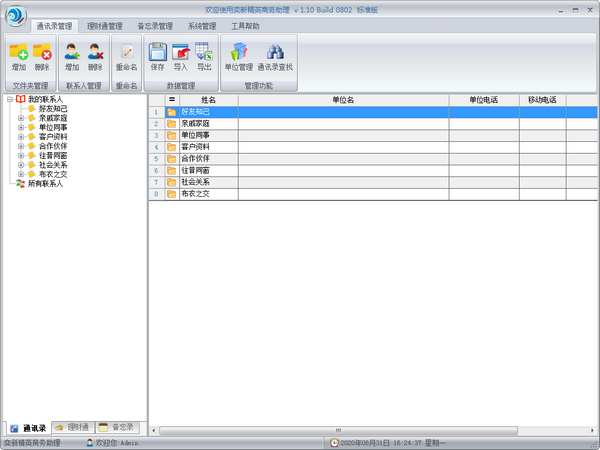
Task: Click the add folder (增加) icon
Action: (x=18, y=54)
